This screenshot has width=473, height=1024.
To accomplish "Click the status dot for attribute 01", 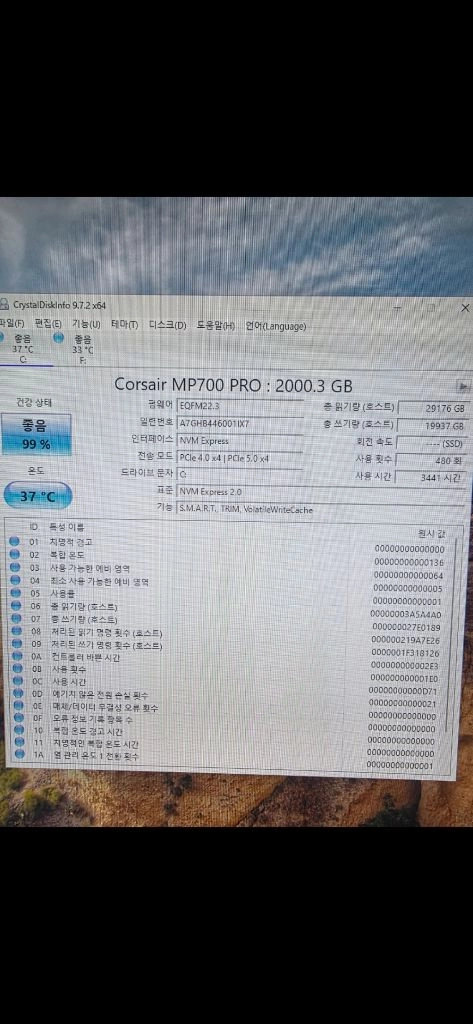I will point(15,541).
